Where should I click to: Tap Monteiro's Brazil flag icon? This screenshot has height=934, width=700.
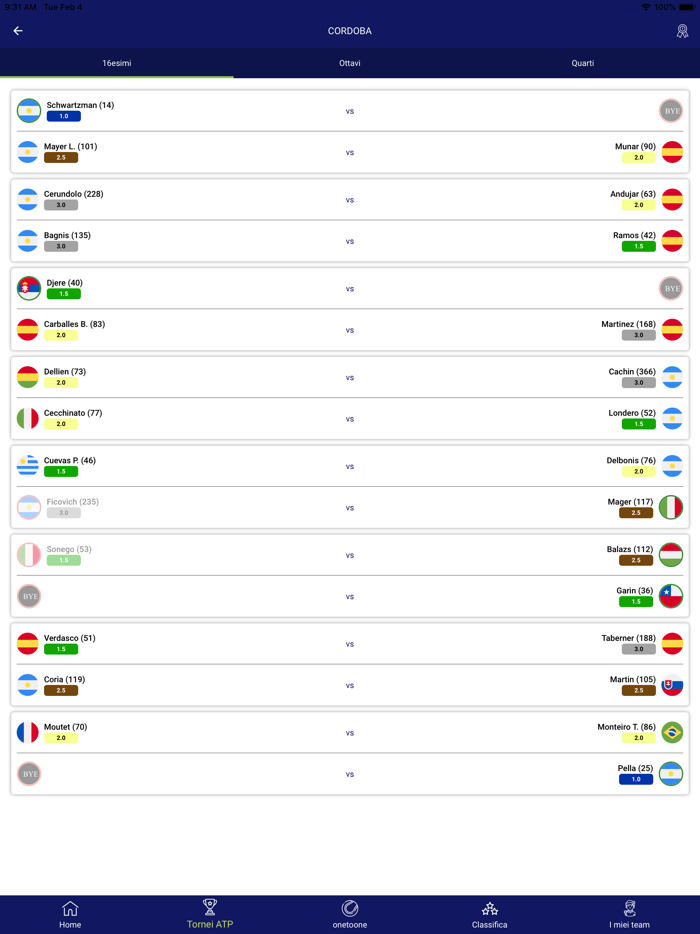tap(672, 733)
